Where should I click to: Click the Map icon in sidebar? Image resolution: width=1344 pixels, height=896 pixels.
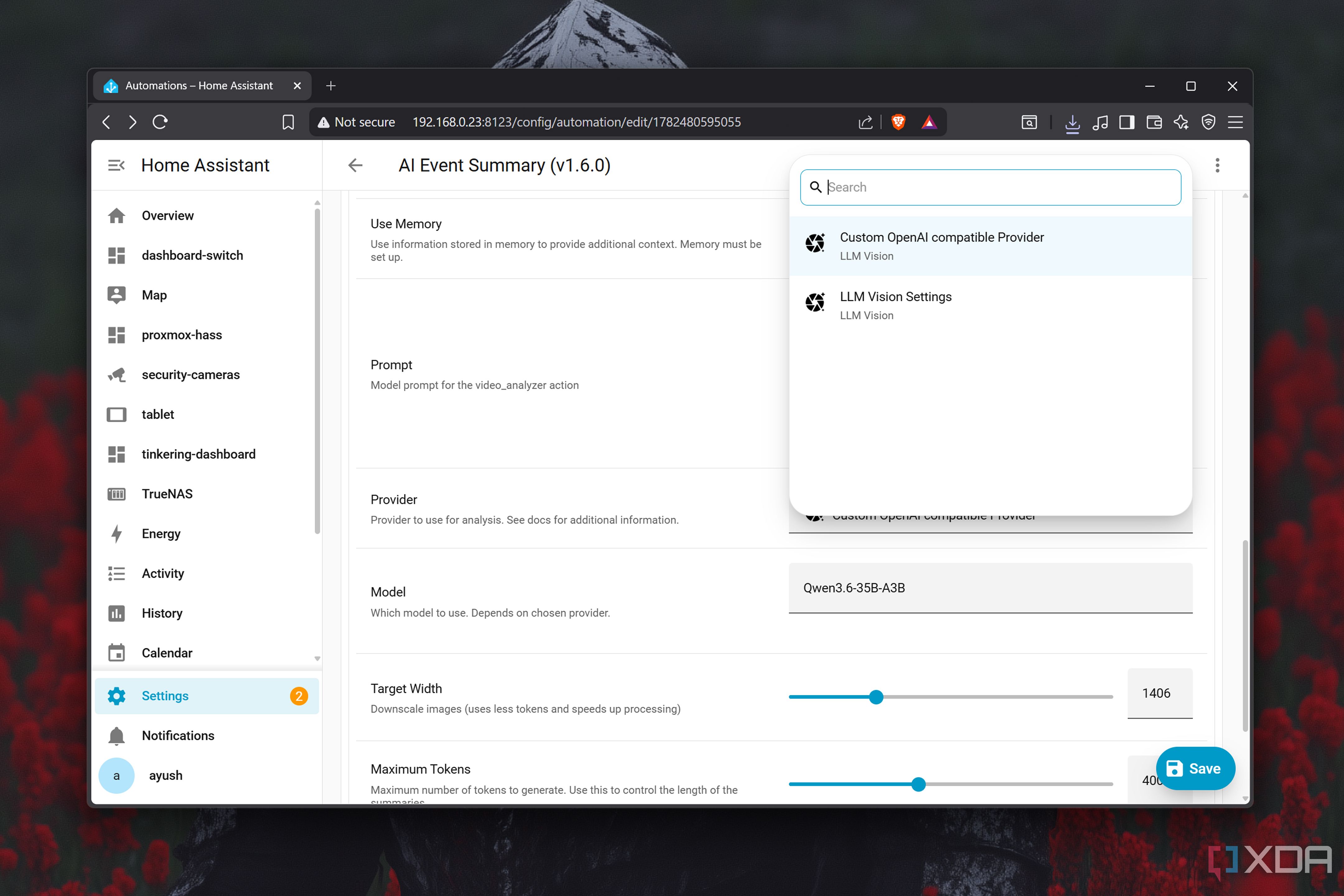pos(117,295)
